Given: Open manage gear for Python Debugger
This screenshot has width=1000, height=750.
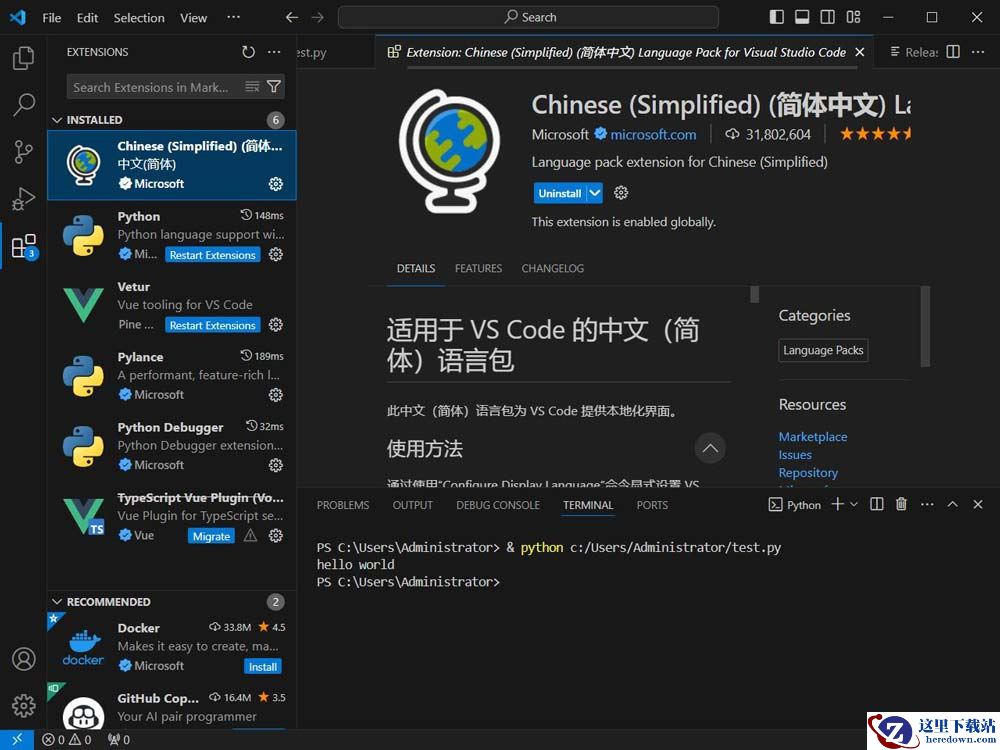Looking at the screenshot, I should (276, 465).
